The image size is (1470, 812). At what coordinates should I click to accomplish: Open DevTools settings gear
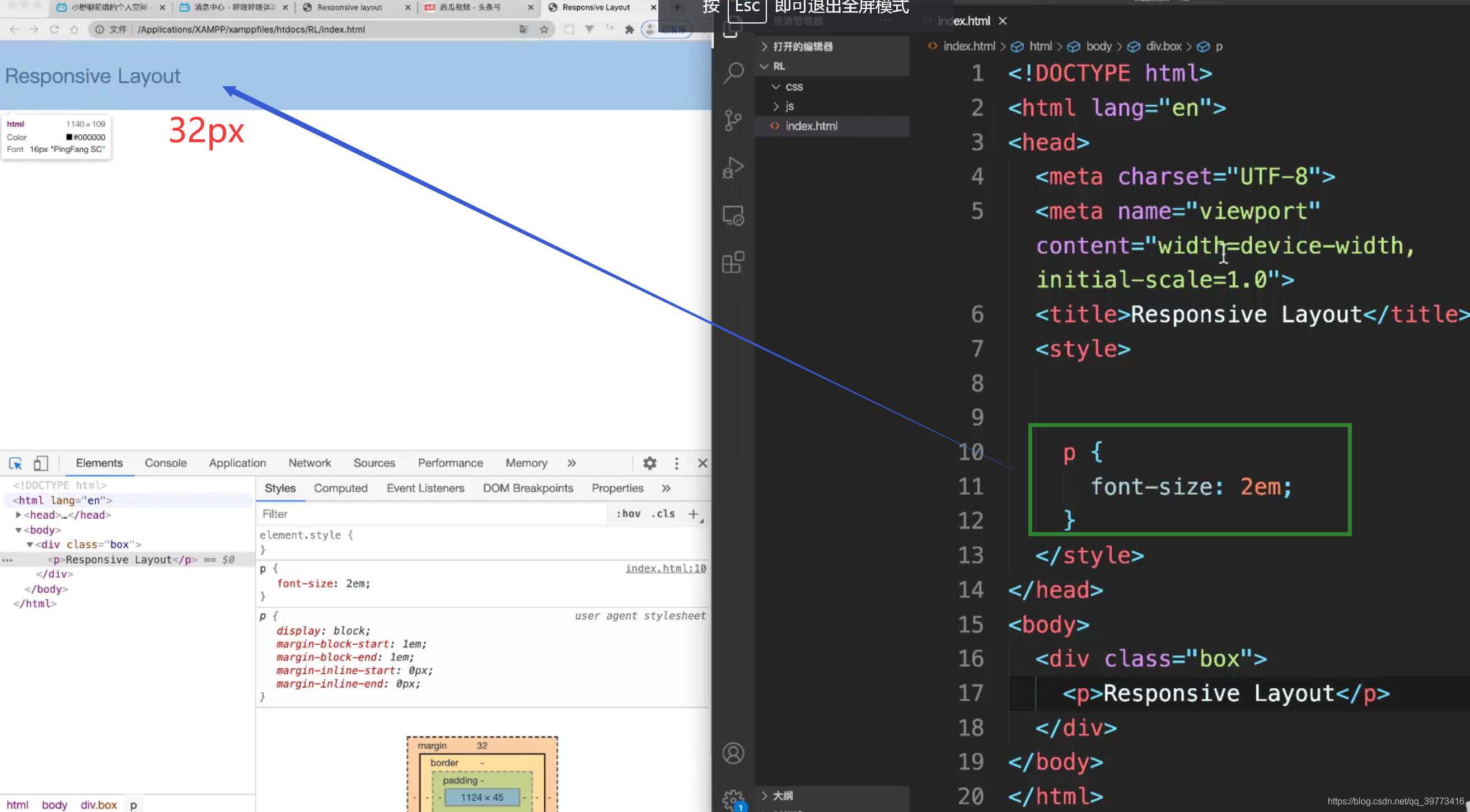tap(649, 463)
